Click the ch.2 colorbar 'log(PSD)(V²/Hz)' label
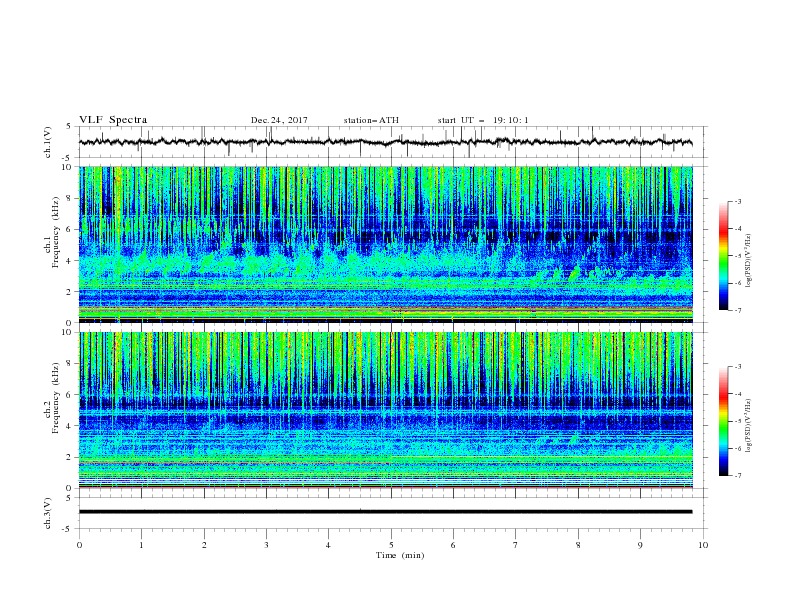Viewport: 792px width, 612px height. tap(748, 426)
